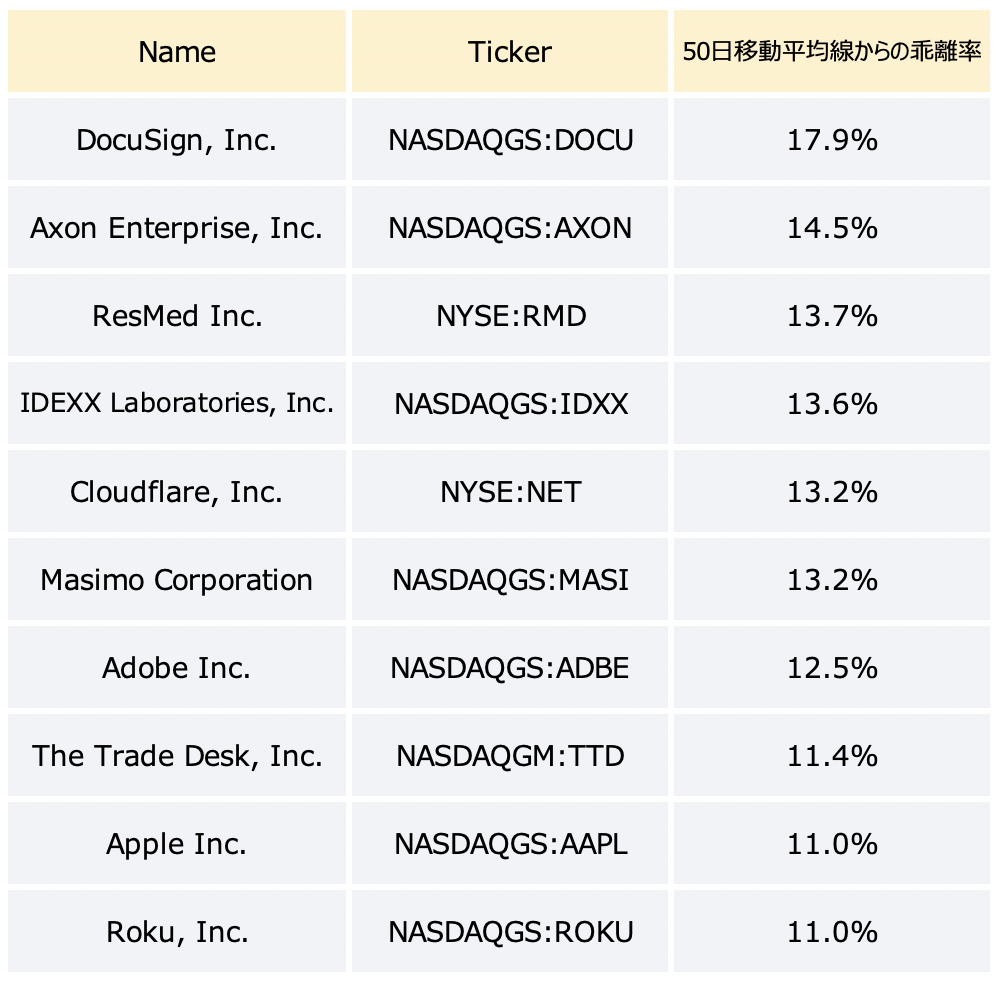
Task: Select the 11.4% value cell
Action: [832, 755]
